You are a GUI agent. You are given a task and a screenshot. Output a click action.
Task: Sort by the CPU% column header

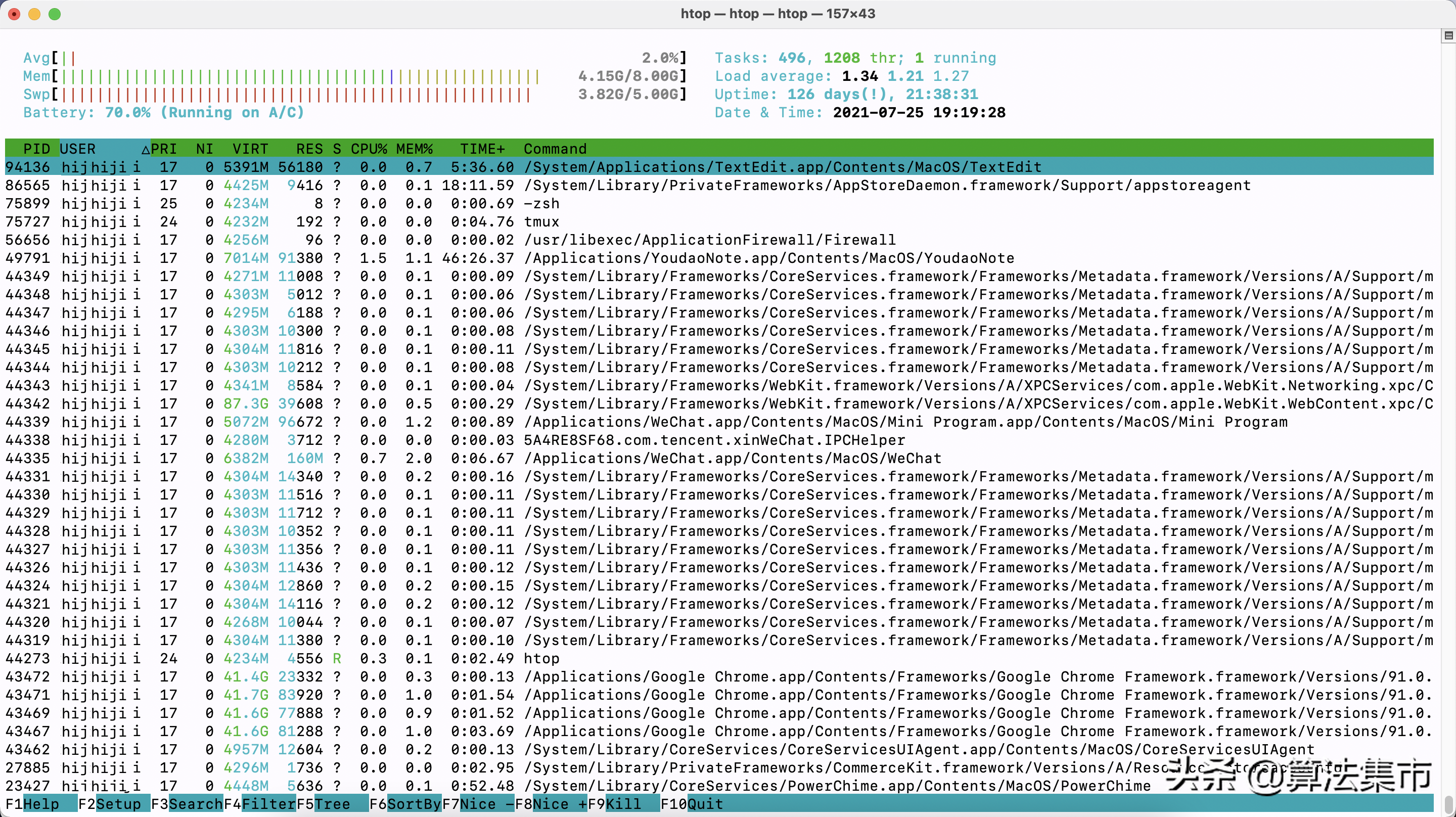click(x=369, y=149)
